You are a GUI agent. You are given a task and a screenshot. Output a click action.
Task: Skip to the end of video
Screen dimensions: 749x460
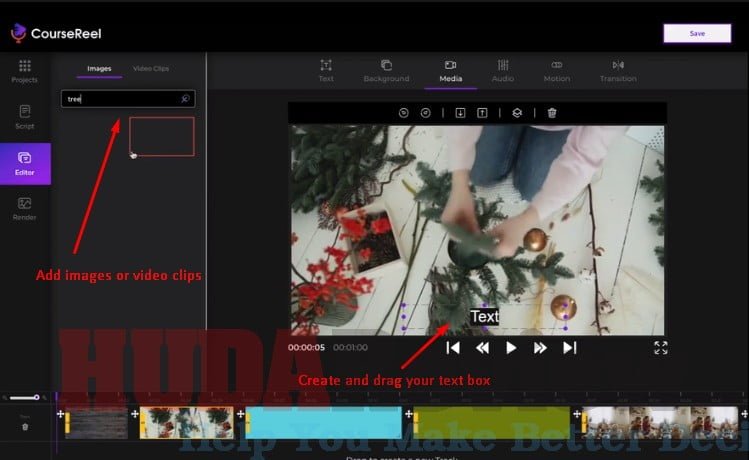570,348
